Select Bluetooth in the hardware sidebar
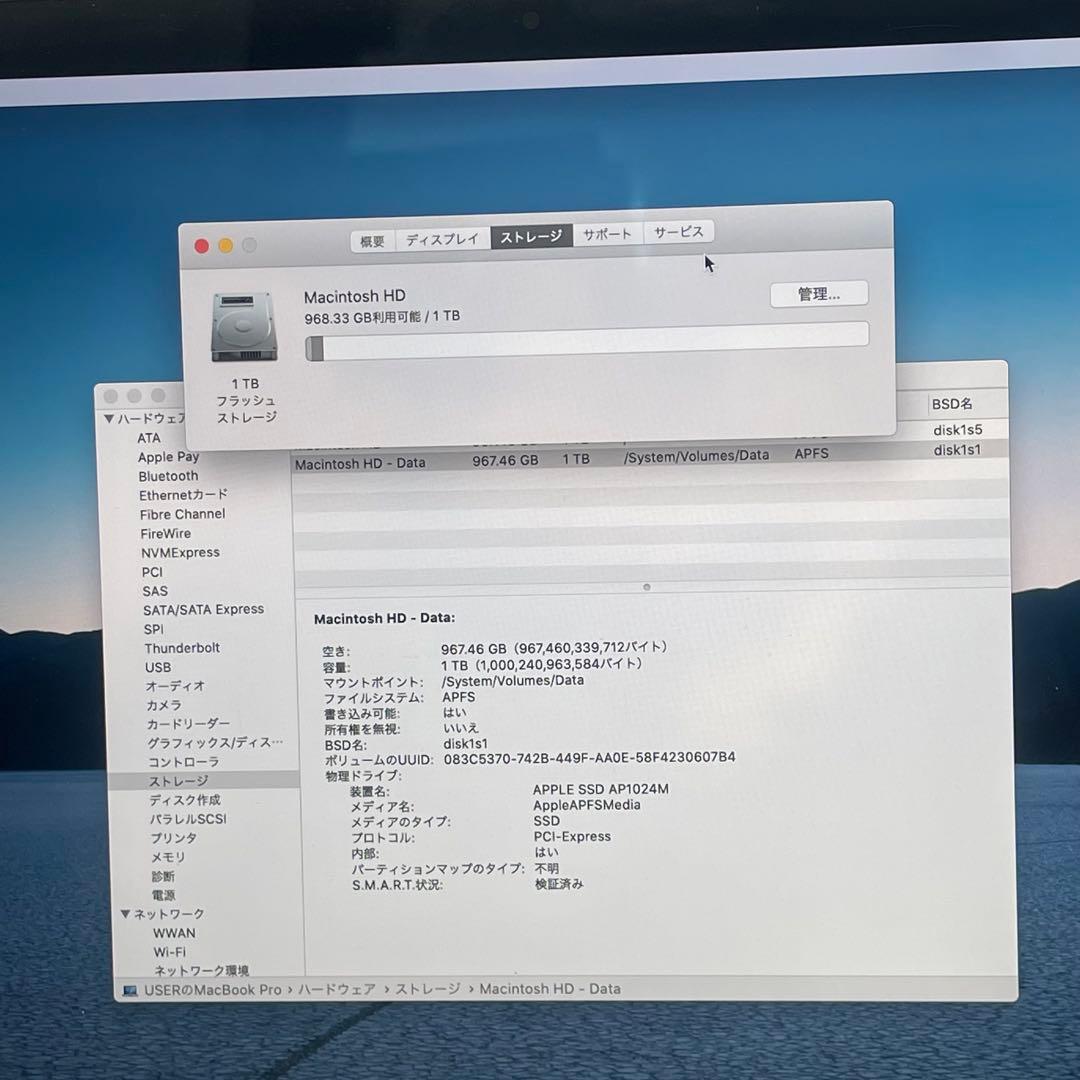The width and height of the screenshot is (1080, 1080). (x=168, y=476)
